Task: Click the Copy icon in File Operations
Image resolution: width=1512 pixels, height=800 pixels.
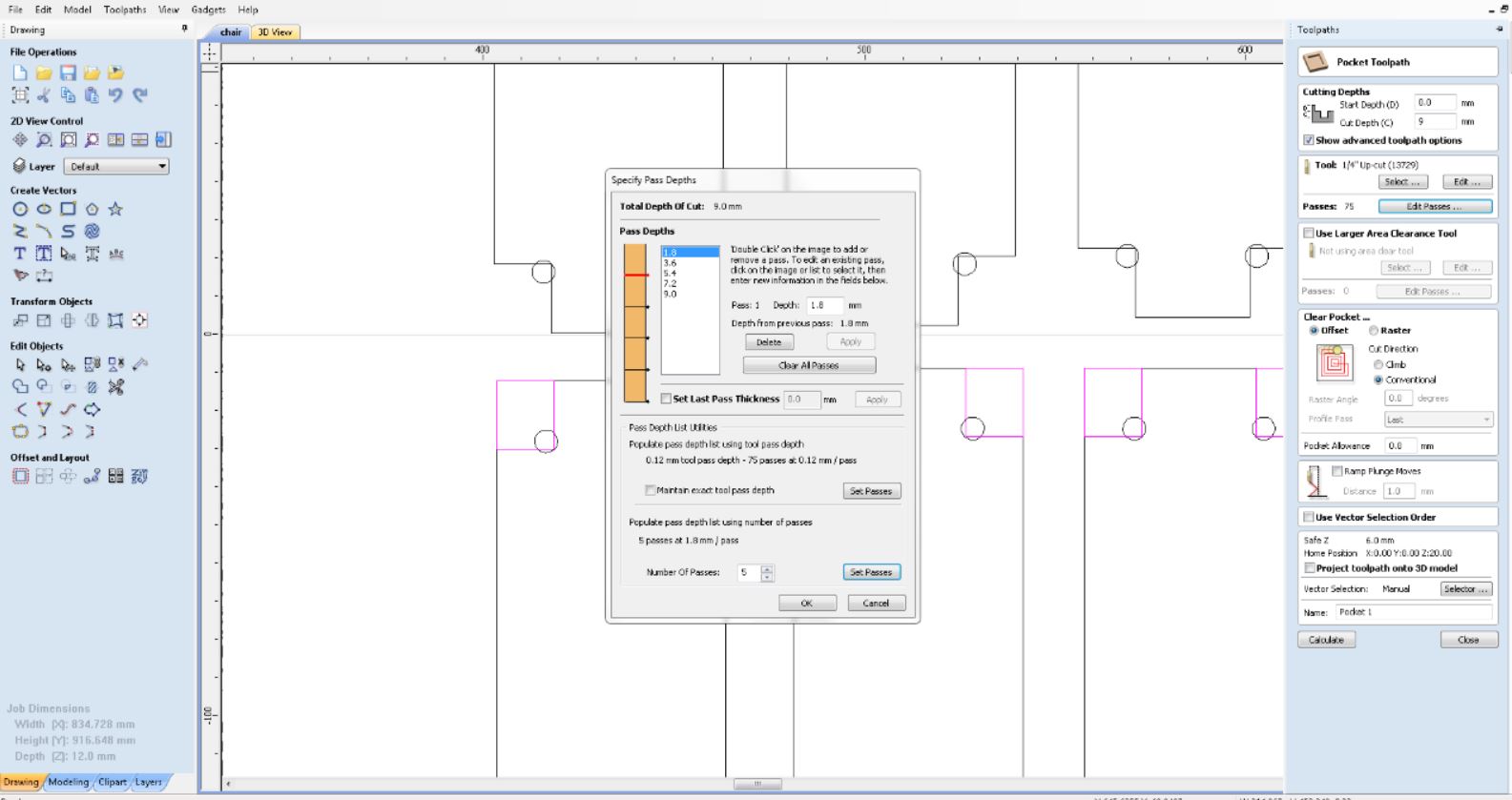Action: click(x=68, y=95)
